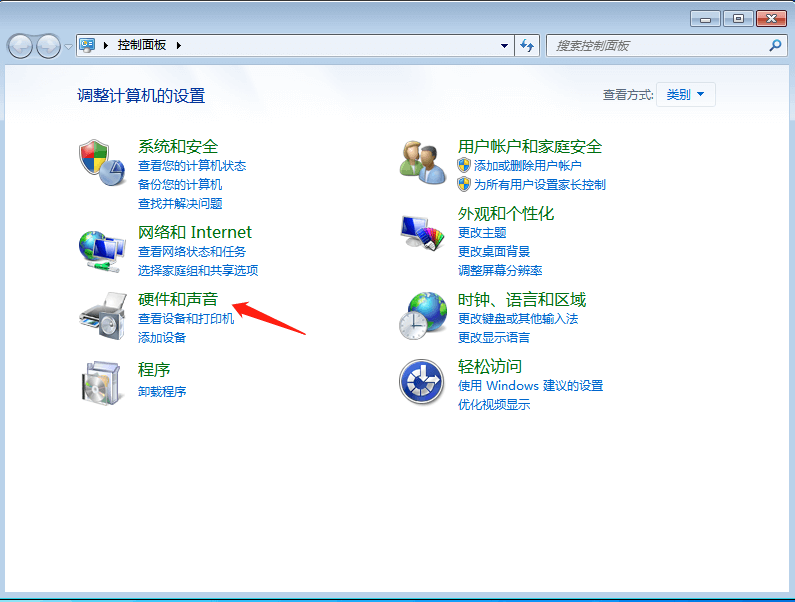Image resolution: width=795 pixels, height=602 pixels.
Task: Open the Appearance monitor and color icon
Action: coord(422,233)
